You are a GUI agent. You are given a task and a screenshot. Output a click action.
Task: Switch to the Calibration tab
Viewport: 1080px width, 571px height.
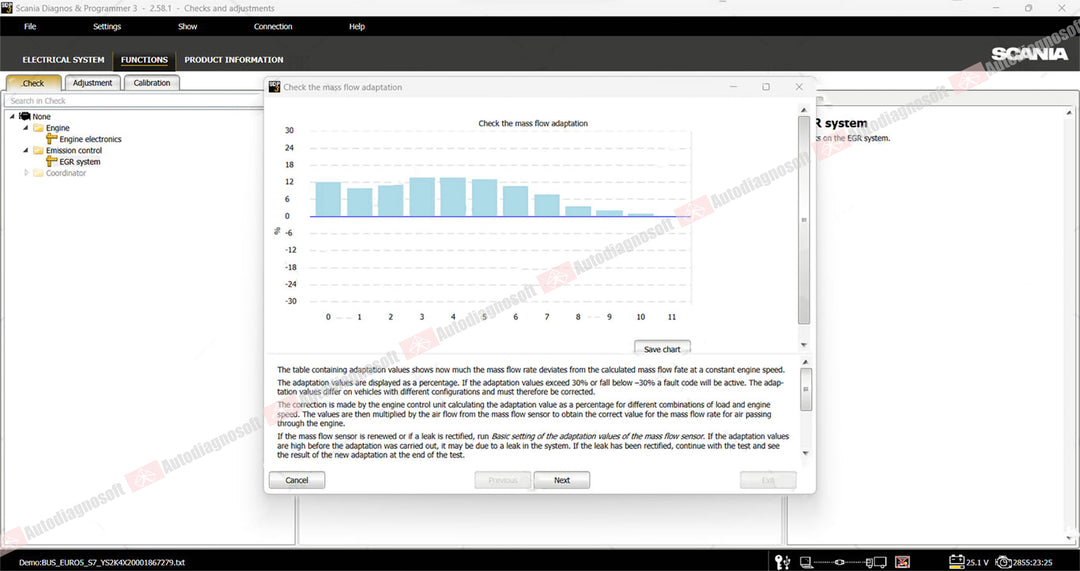coord(152,83)
